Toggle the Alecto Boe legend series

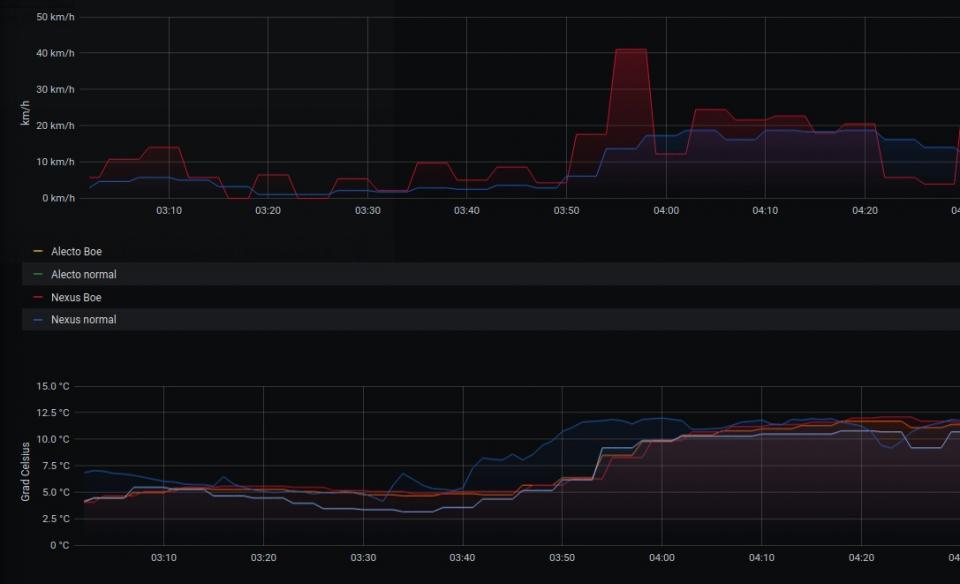(76, 252)
